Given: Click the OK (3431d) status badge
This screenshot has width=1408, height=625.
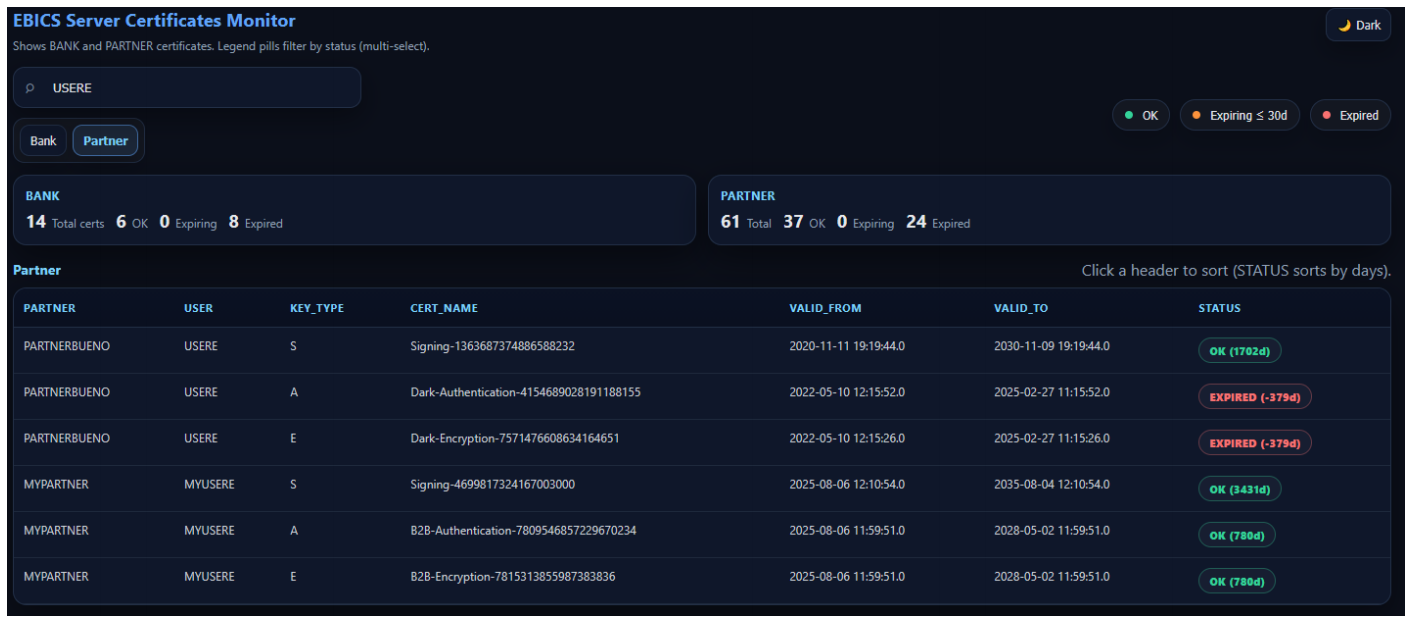Looking at the screenshot, I should pyautogui.click(x=1240, y=489).
